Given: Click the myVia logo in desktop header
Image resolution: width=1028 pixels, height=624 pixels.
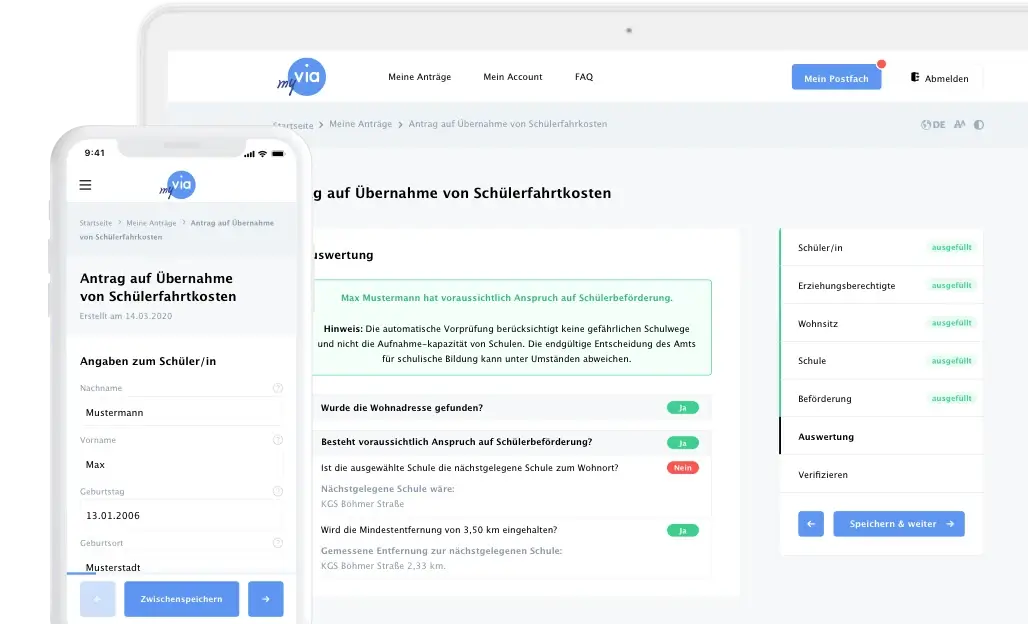Looking at the screenshot, I should tap(302, 77).
